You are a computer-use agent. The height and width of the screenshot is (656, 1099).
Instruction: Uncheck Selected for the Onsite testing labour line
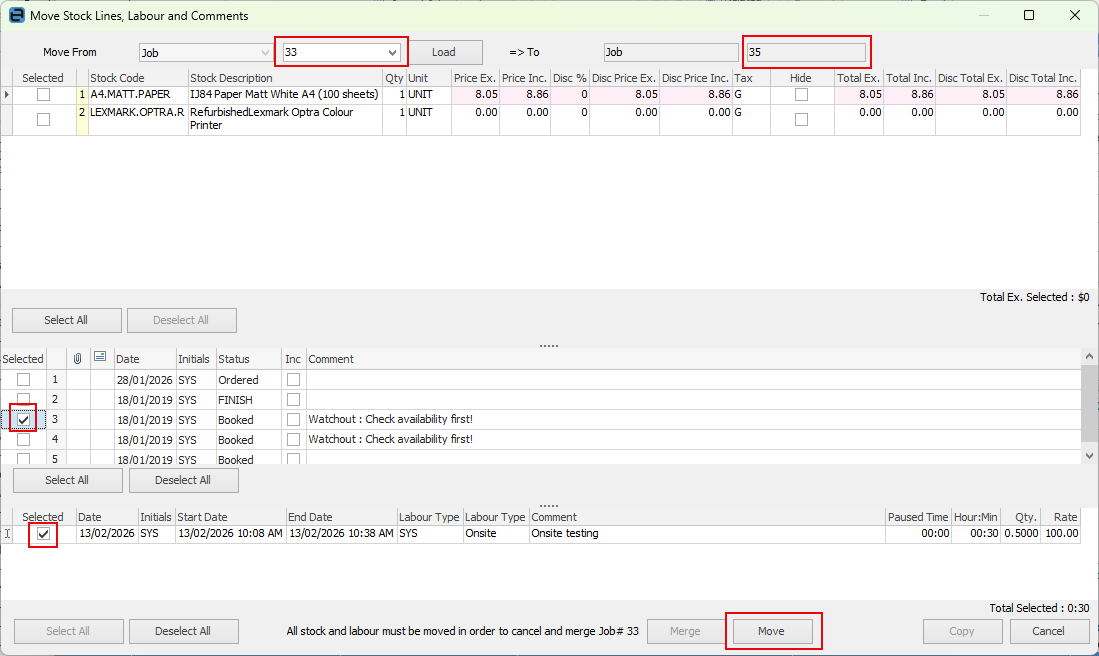(x=43, y=533)
